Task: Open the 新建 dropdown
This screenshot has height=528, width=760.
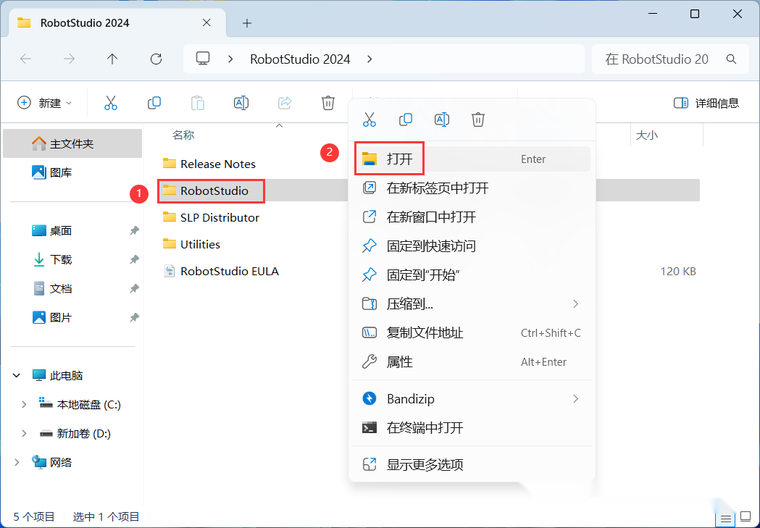Action: pos(45,103)
